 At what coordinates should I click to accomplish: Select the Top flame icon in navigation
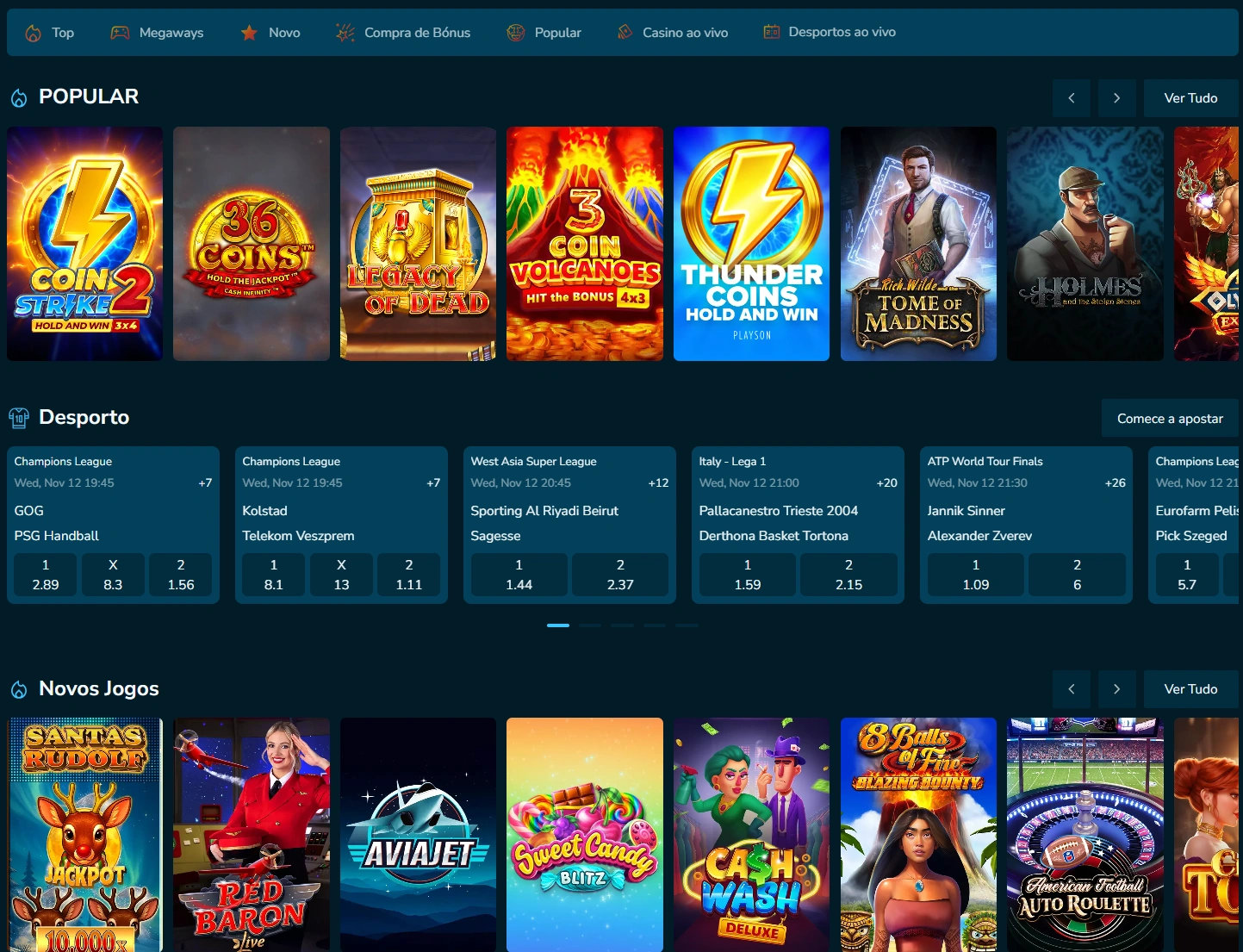[x=33, y=32]
